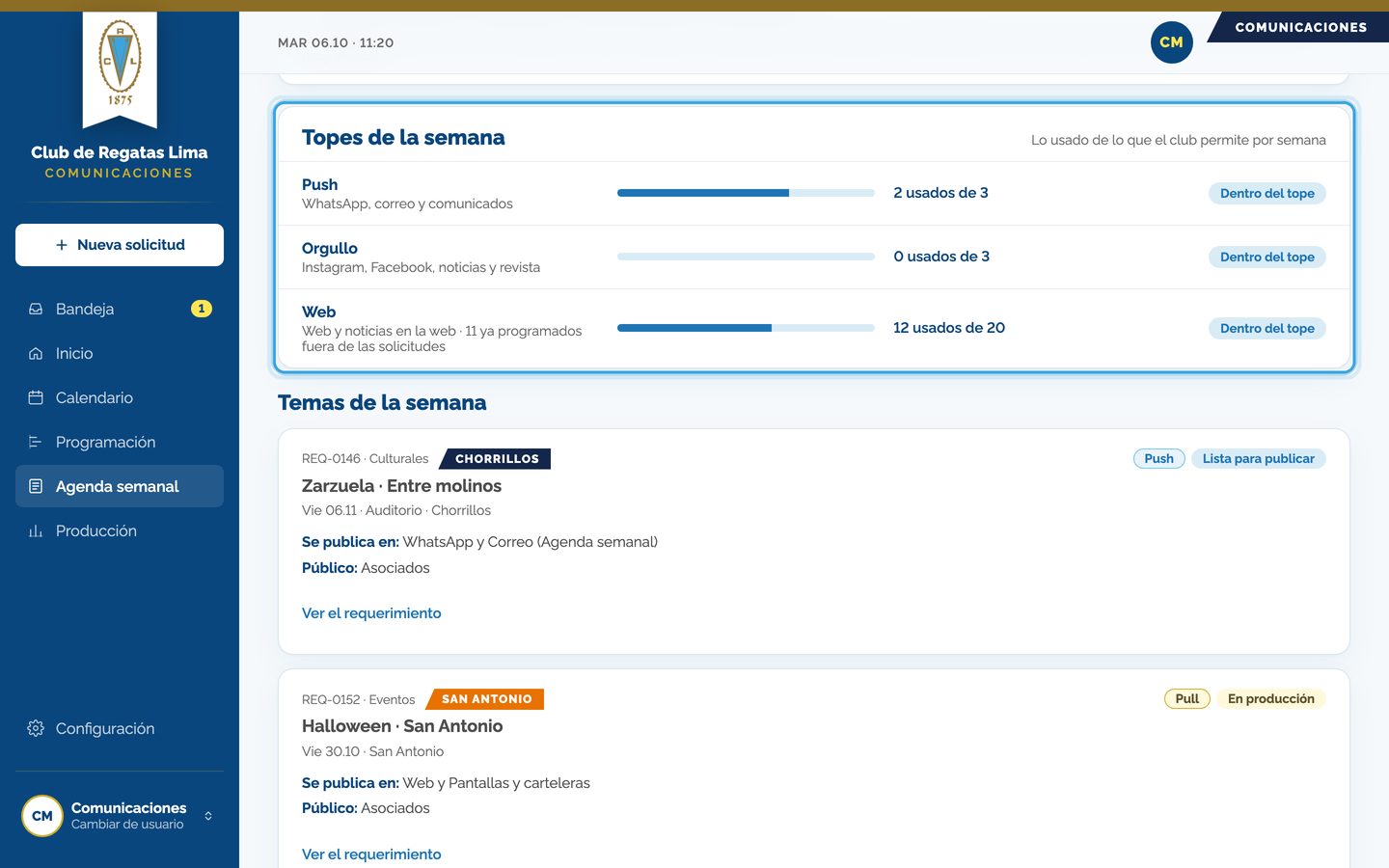1389x868 pixels.
Task: Select Agenda semanal menu item
Action: [x=120, y=486]
